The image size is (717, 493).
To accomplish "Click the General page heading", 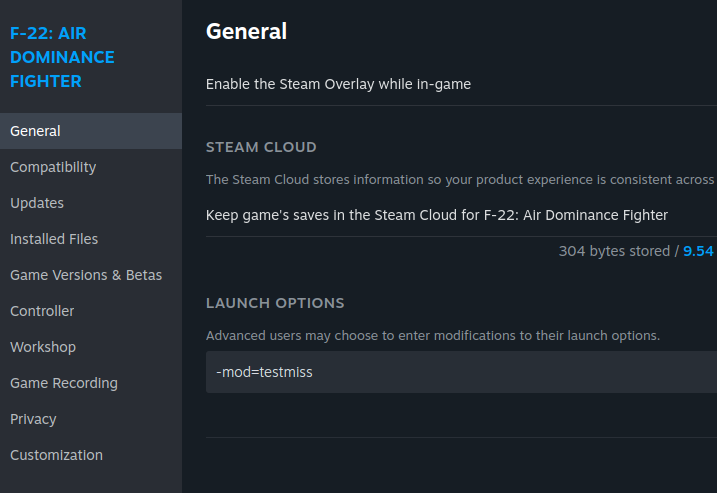I will (246, 32).
